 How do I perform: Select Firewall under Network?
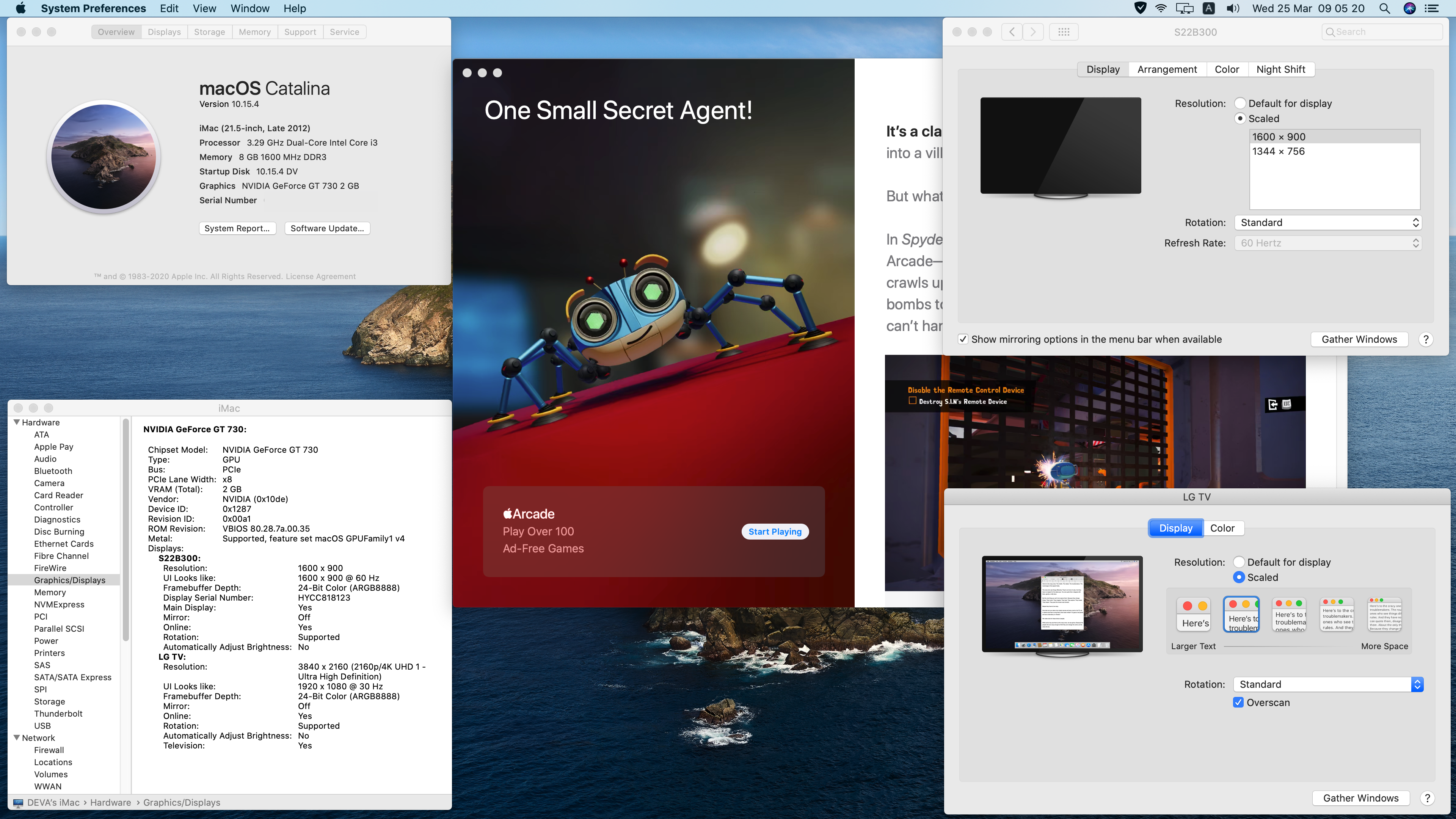[49, 750]
